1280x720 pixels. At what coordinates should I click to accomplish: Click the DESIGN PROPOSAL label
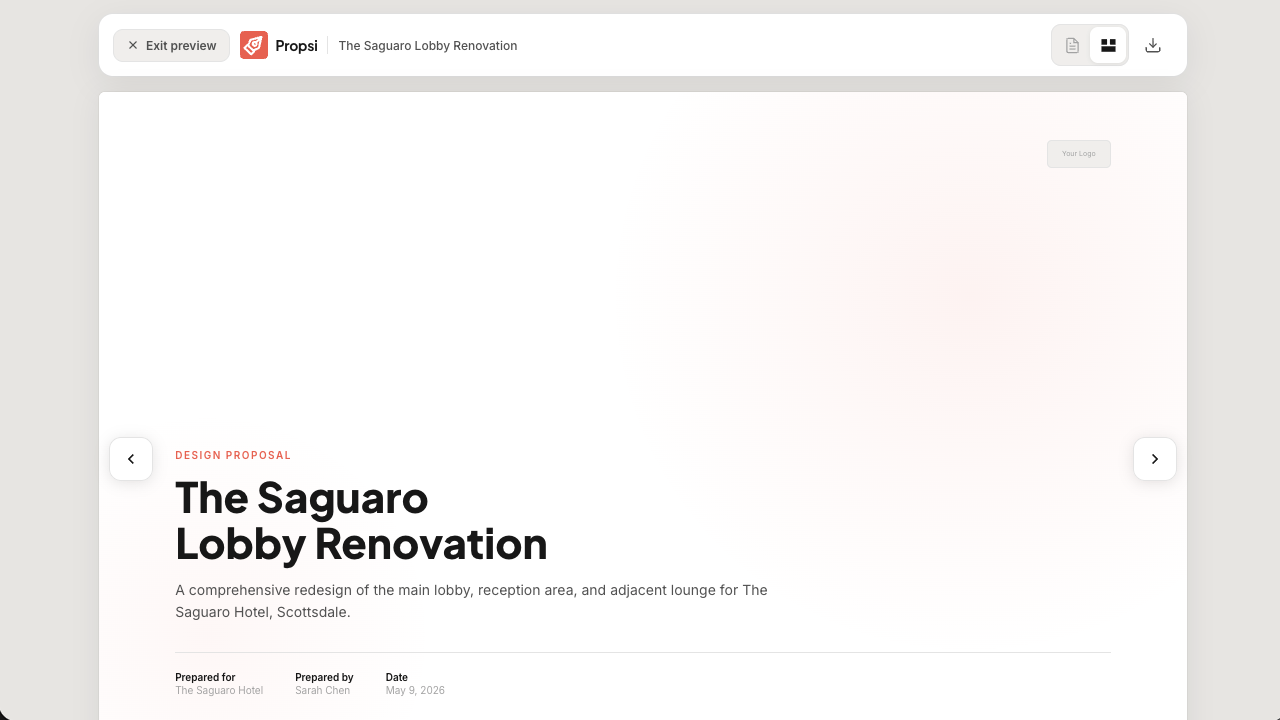tap(233, 455)
